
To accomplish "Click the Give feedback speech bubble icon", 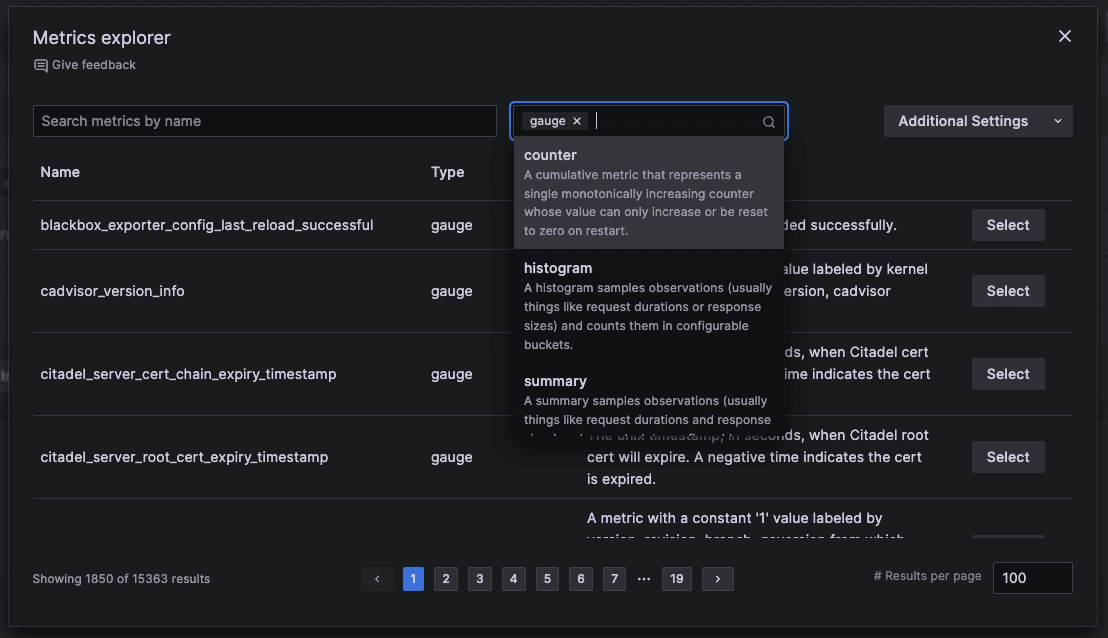I will pos(40,64).
